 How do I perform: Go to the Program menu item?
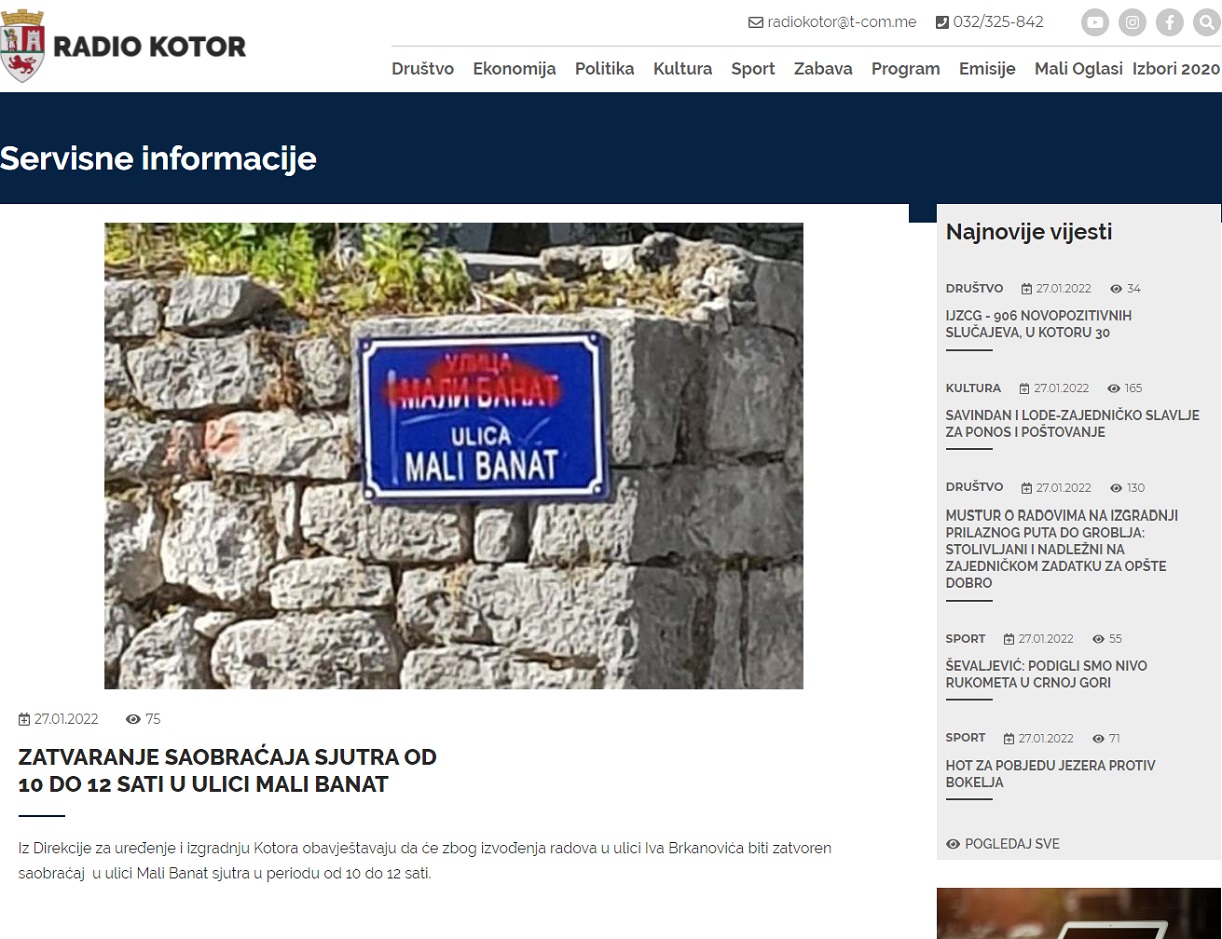tap(906, 69)
